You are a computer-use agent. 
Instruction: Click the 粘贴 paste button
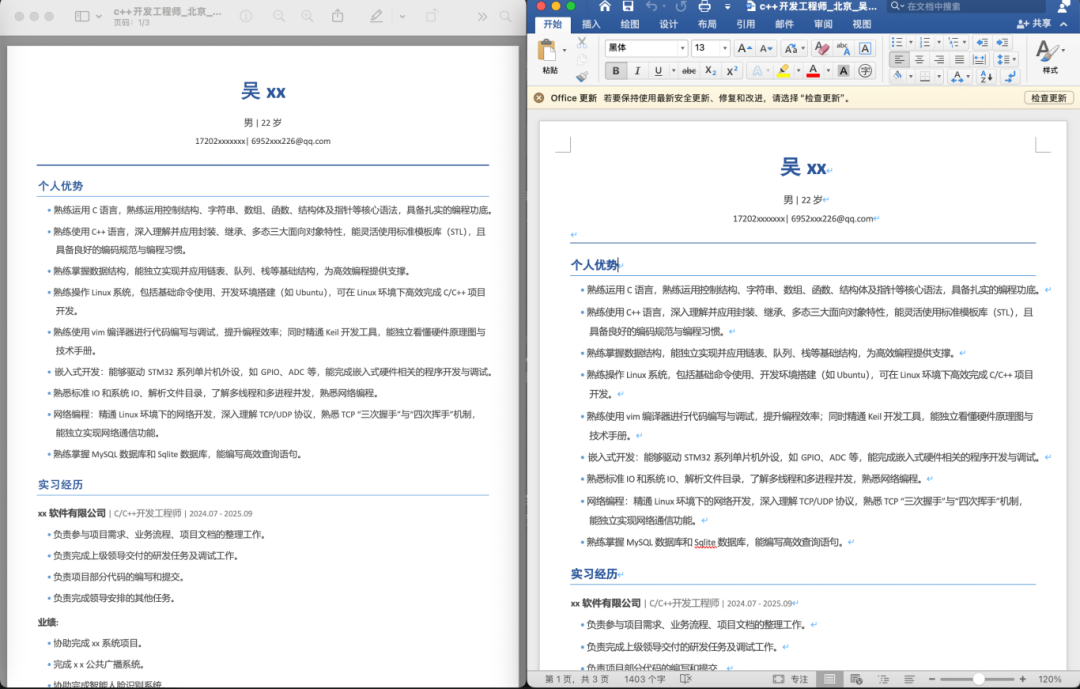point(548,56)
